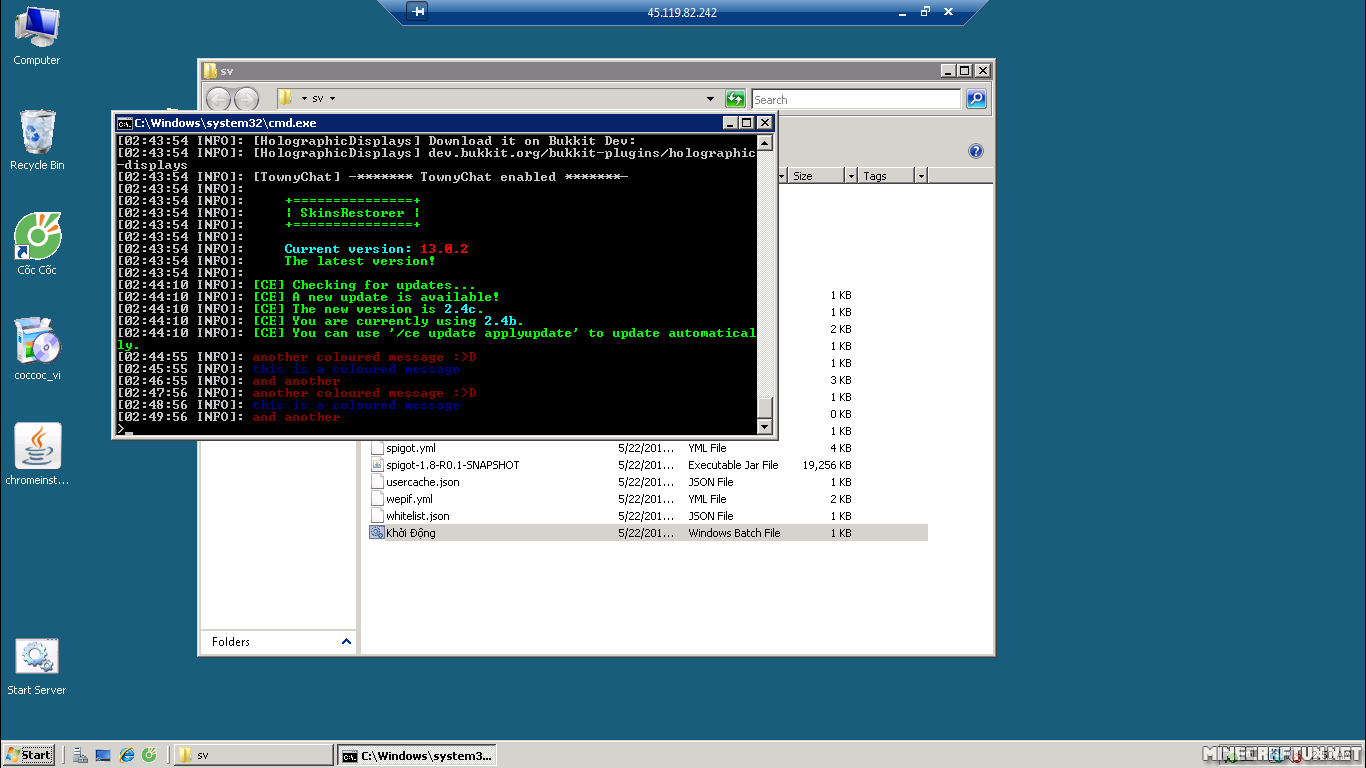This screenshot has width=1366, height=768.
Task: Switch to the cmd.exe taskbar button
Action: pos(416,755)
